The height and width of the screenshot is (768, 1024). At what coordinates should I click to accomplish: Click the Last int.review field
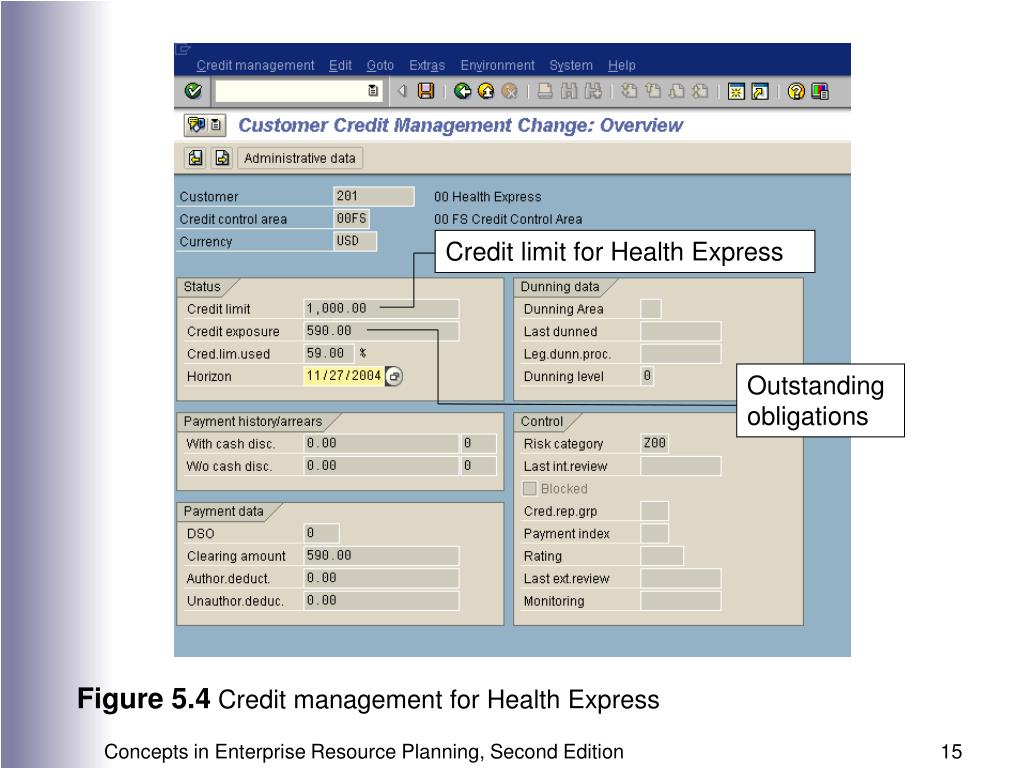coord(680,466)
